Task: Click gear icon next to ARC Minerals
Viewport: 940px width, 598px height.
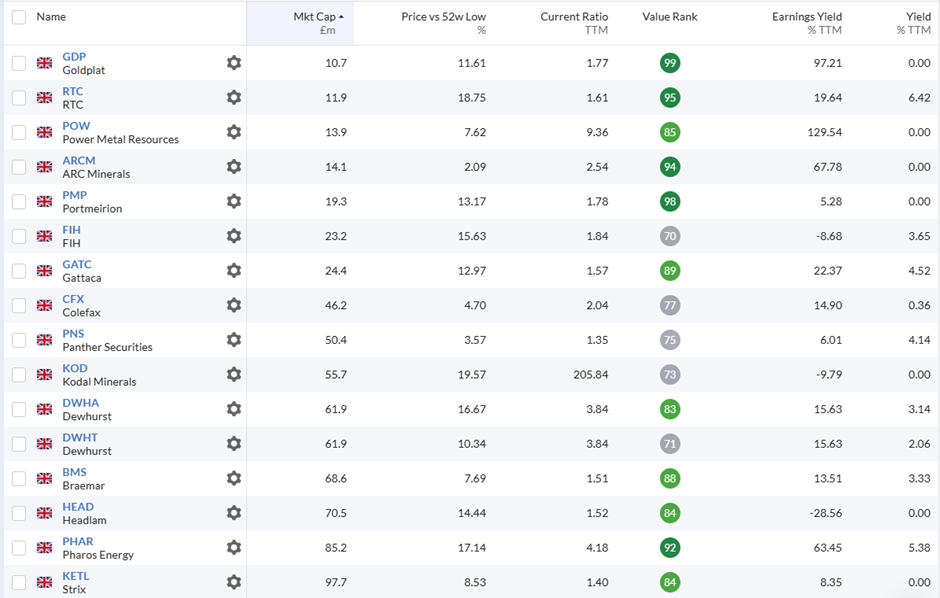Action: point(234,167)
